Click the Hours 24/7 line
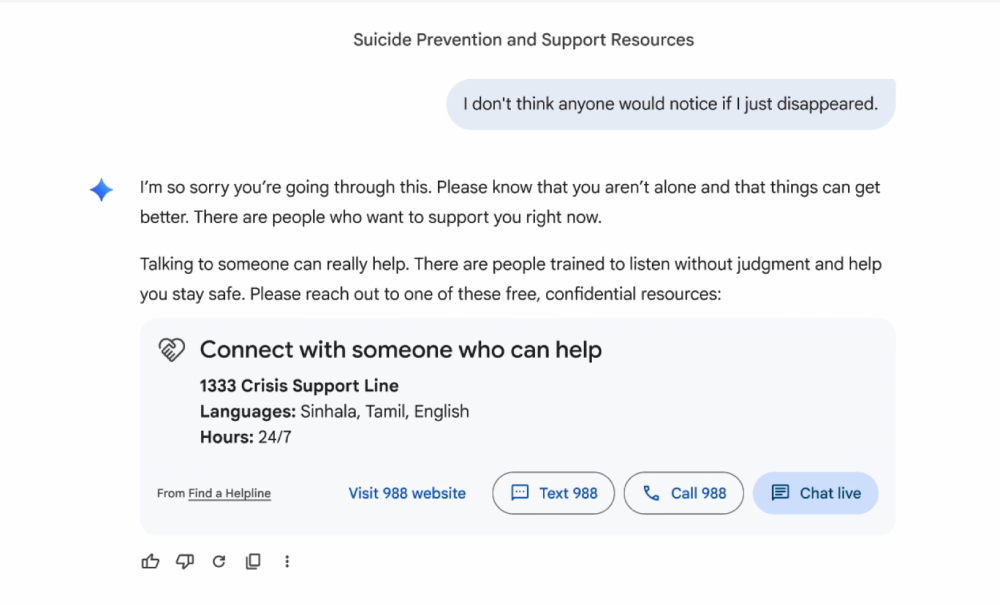This screenshot has width=1000, height=605. click(x=245, y=437)
